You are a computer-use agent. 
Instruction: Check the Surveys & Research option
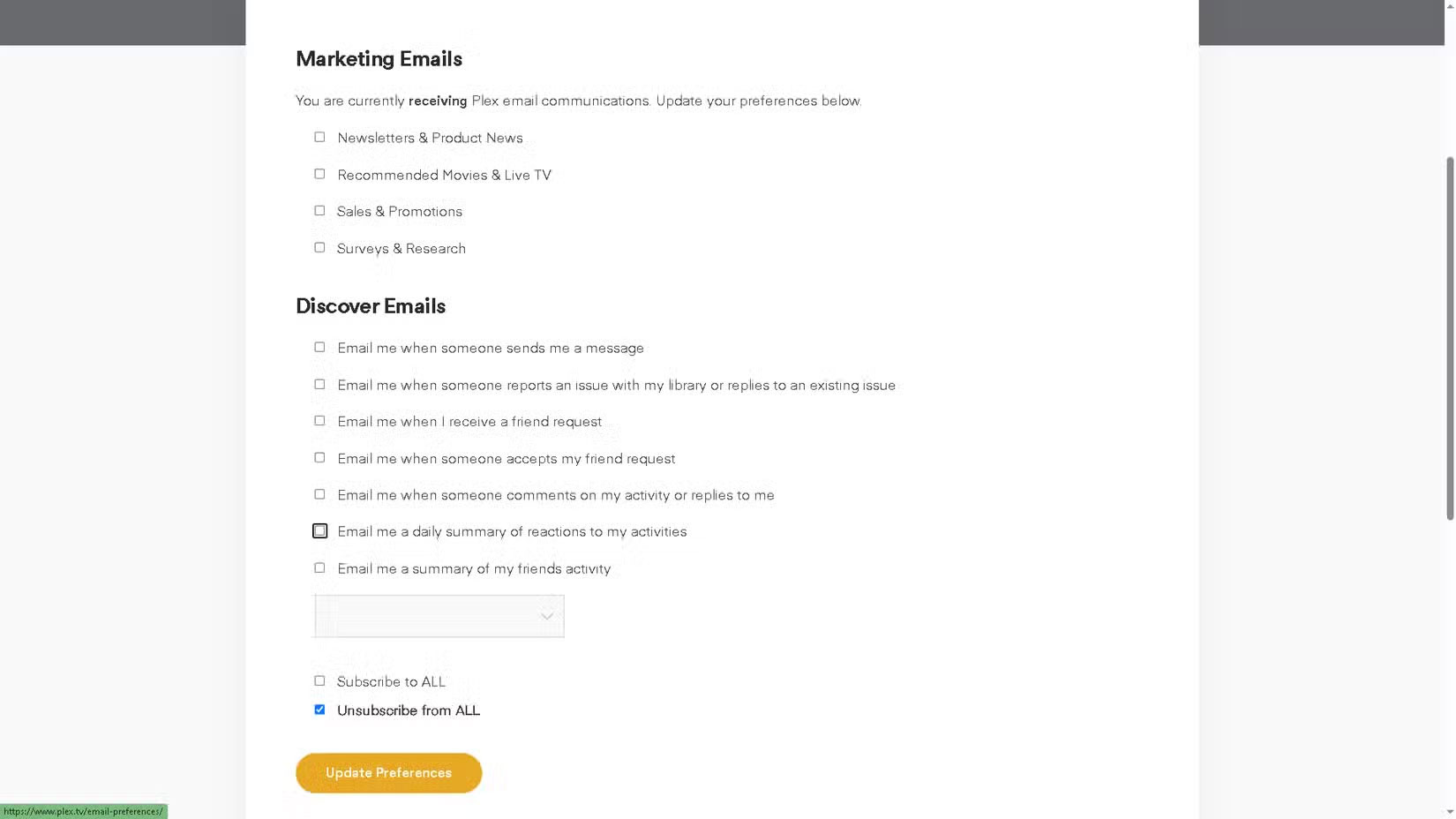pyautogui.click(x=319, y=247)
